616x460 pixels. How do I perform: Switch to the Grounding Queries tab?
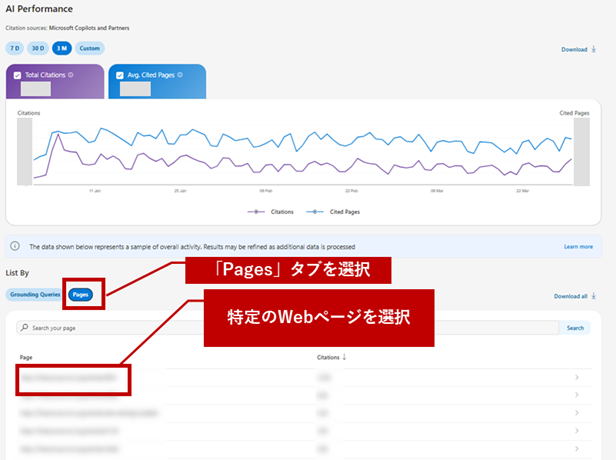coord(34,295)
